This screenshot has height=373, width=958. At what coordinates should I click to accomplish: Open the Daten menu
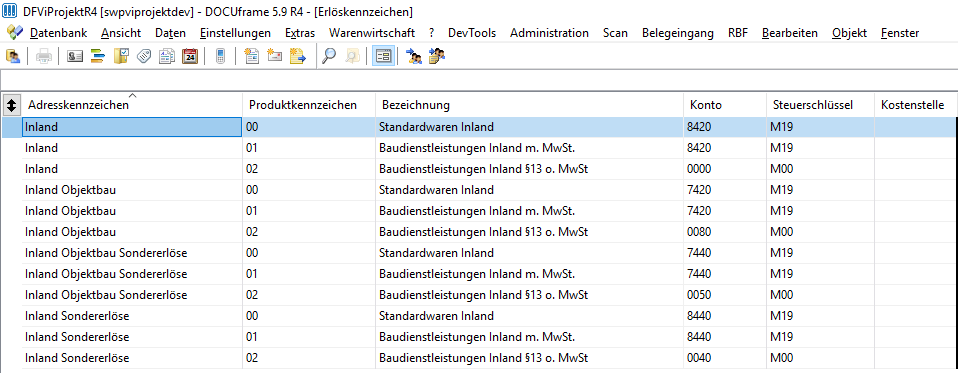[x=170, y=33]
